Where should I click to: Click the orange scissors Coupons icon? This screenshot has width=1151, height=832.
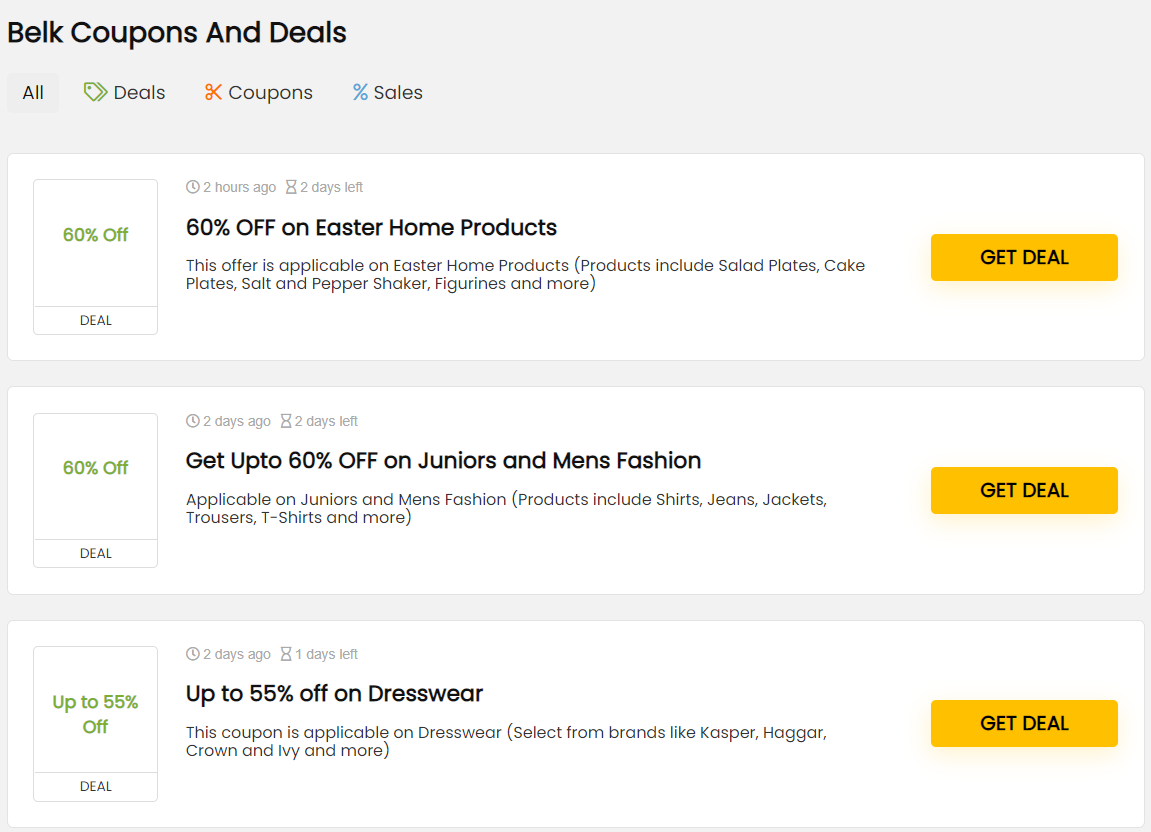[213, 93]
